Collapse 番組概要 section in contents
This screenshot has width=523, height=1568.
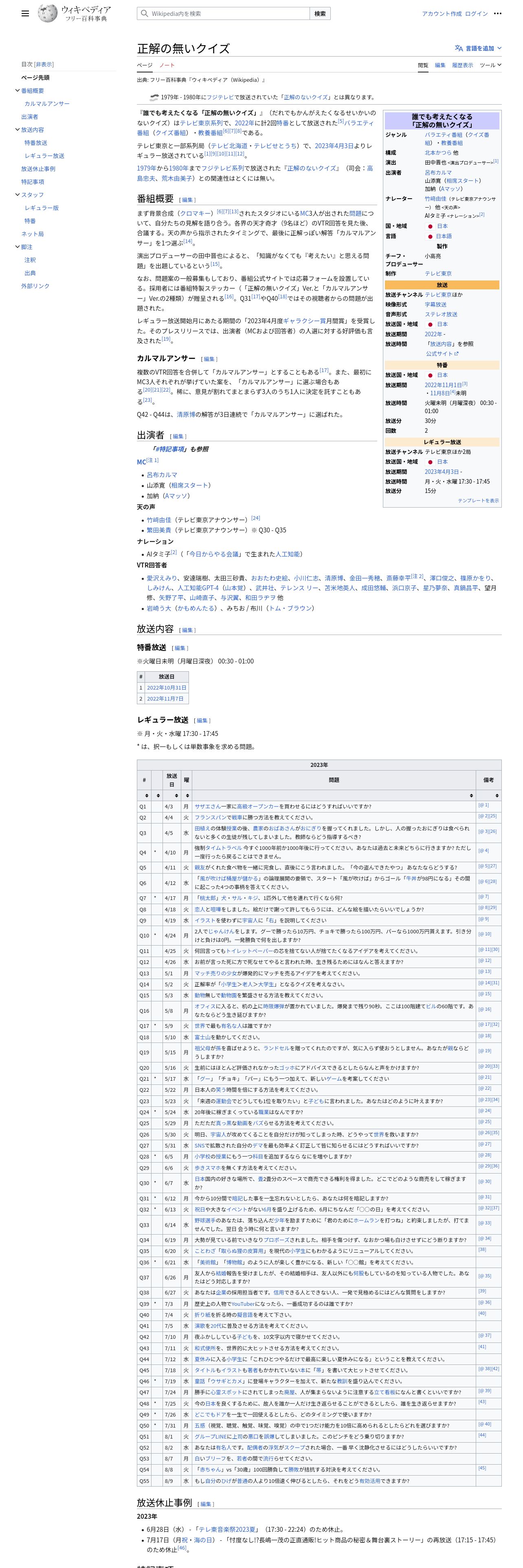tap(17, 91)
